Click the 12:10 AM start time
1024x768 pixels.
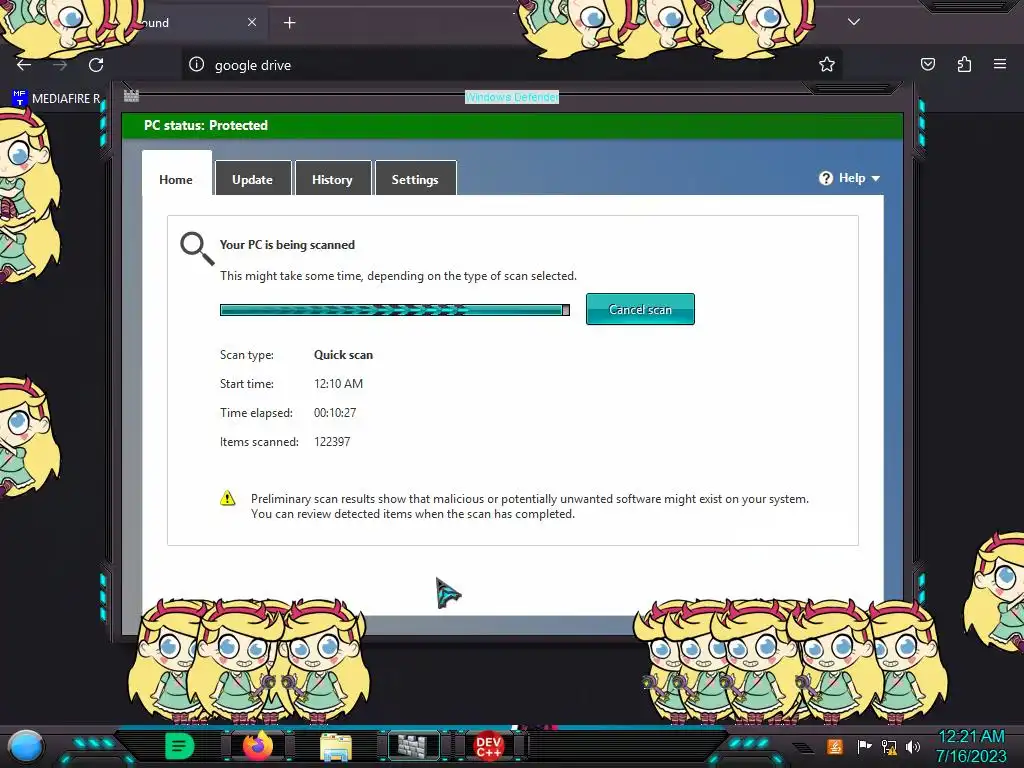point(338,383)
